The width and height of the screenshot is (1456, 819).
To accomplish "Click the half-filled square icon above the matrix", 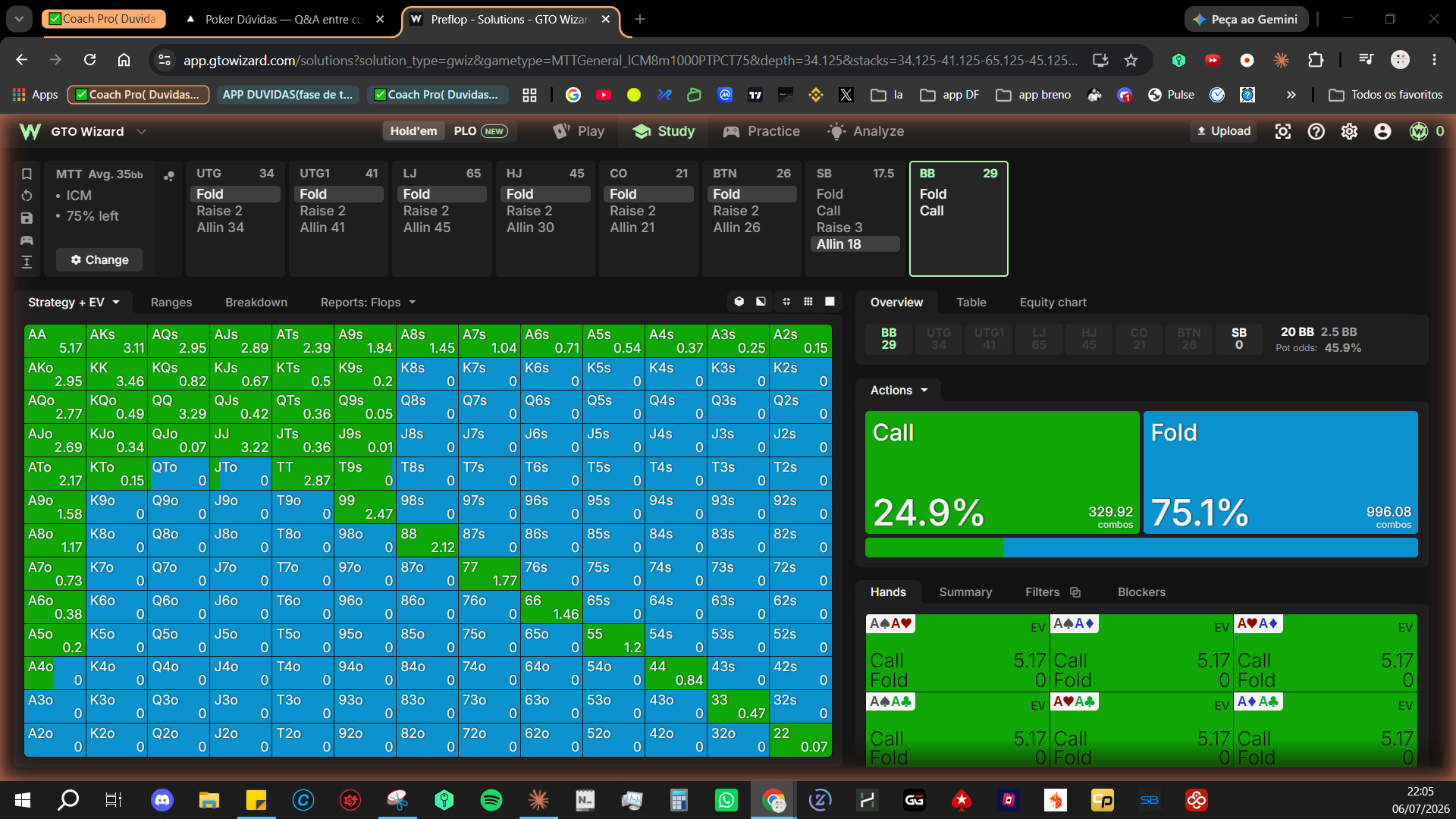I will tap(761, 302).
